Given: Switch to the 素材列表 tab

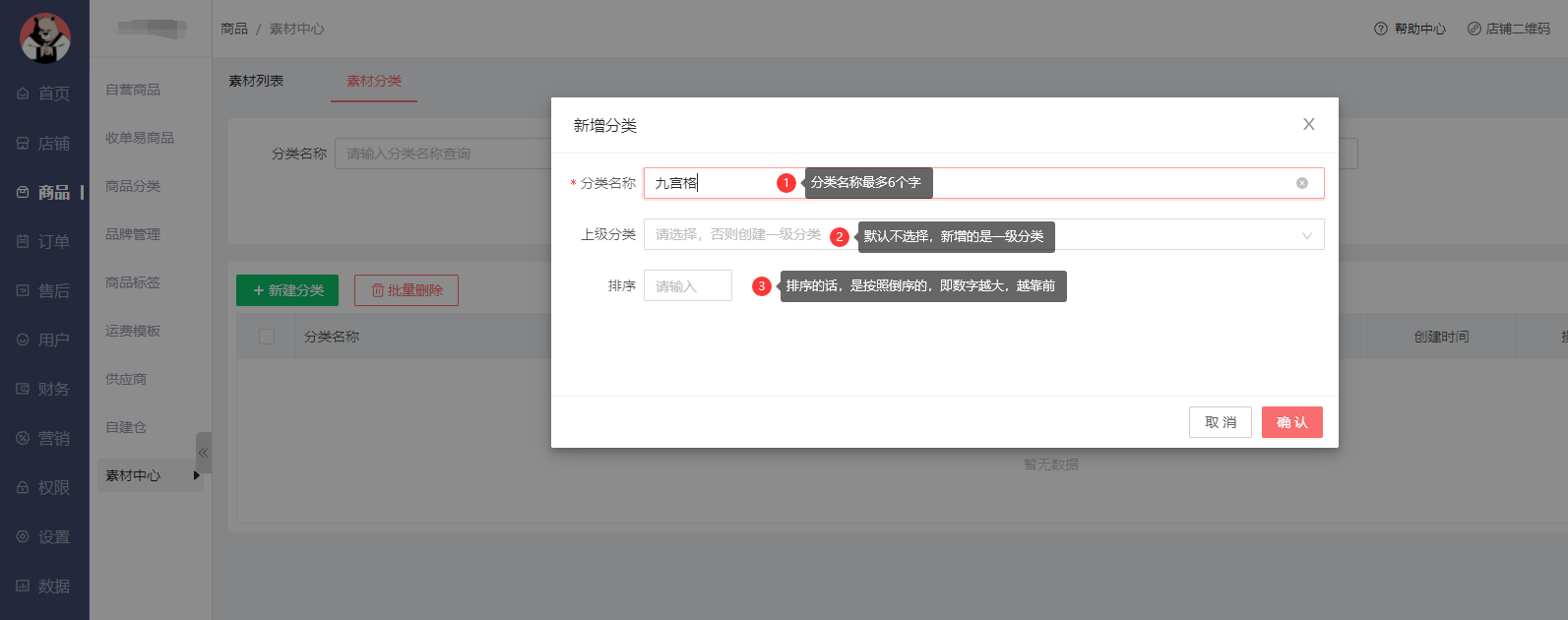Looking at the screenshot, I should point(256,81).
